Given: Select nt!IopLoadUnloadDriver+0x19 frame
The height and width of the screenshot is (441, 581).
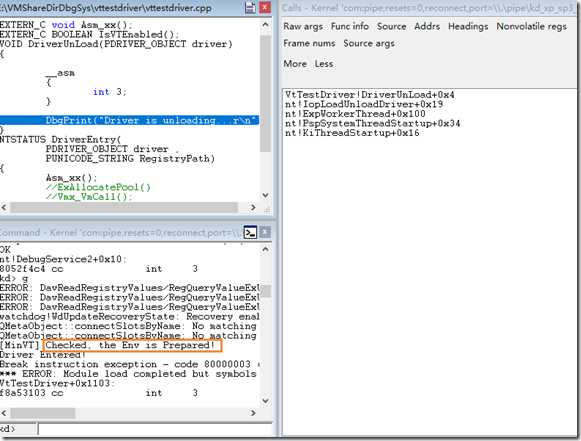Looking at the screenshot, I should (x=364, y=105).
